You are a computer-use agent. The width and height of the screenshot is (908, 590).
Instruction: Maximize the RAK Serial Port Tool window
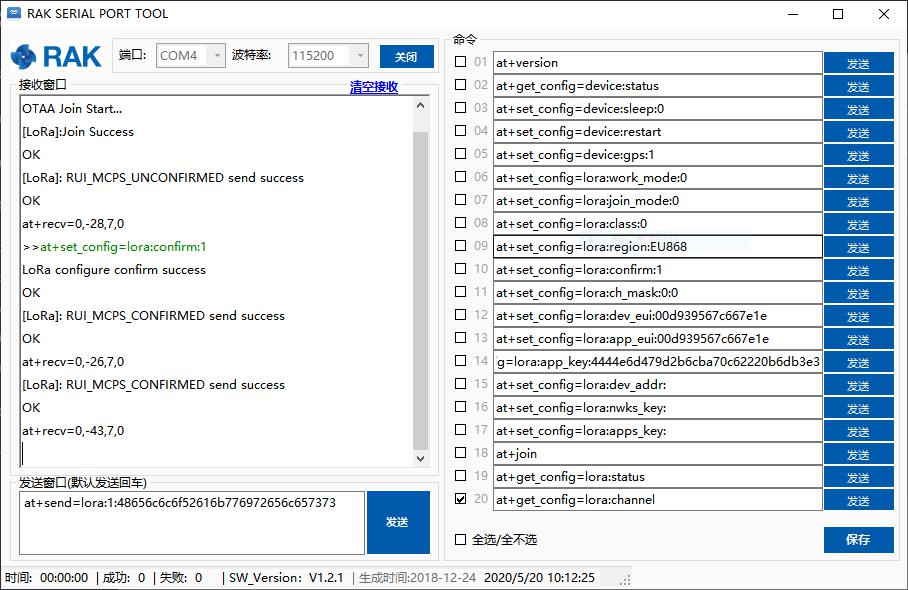837,14
